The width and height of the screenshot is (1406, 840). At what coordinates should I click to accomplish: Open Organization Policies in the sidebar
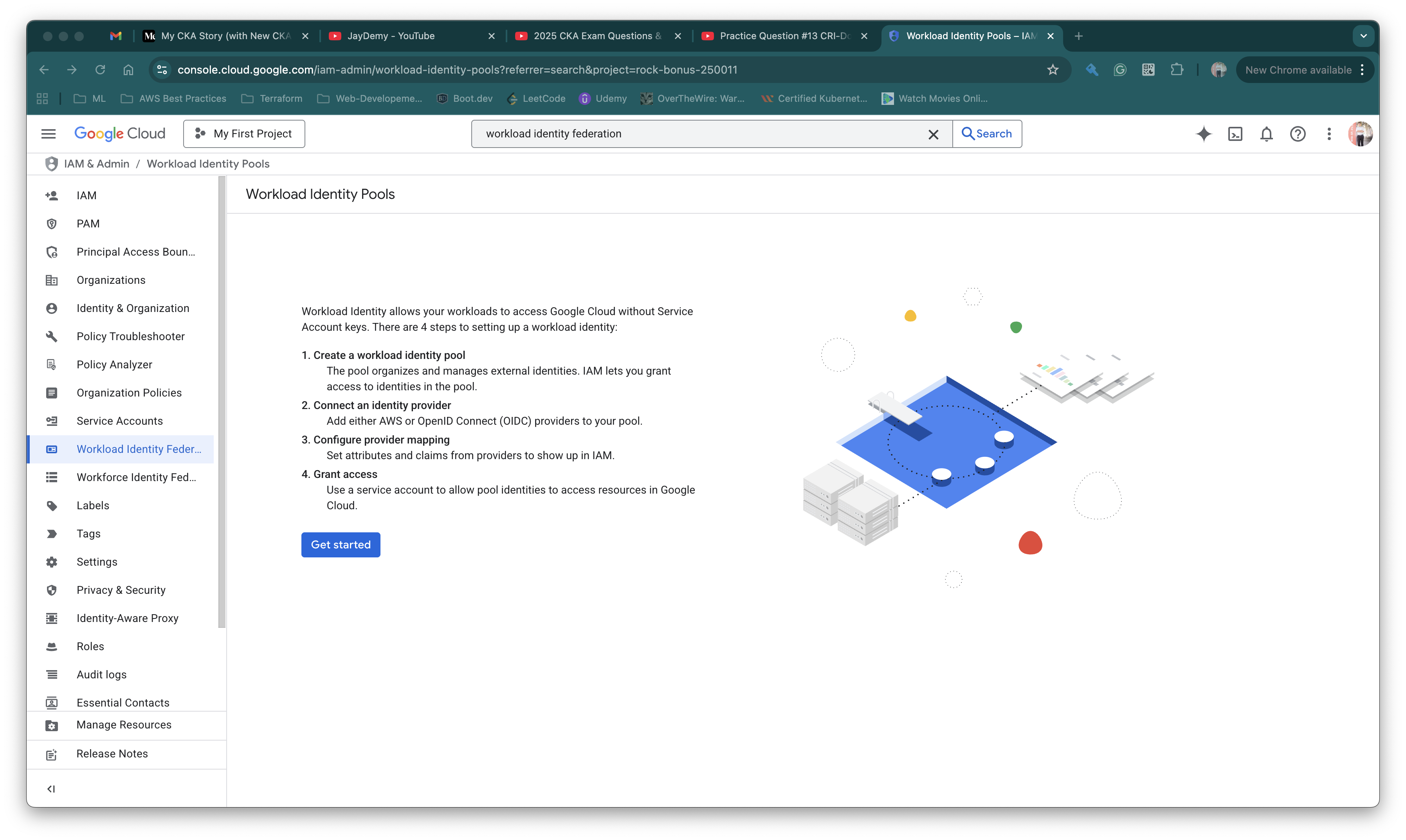pyautogui.click(x=121, y=393)
